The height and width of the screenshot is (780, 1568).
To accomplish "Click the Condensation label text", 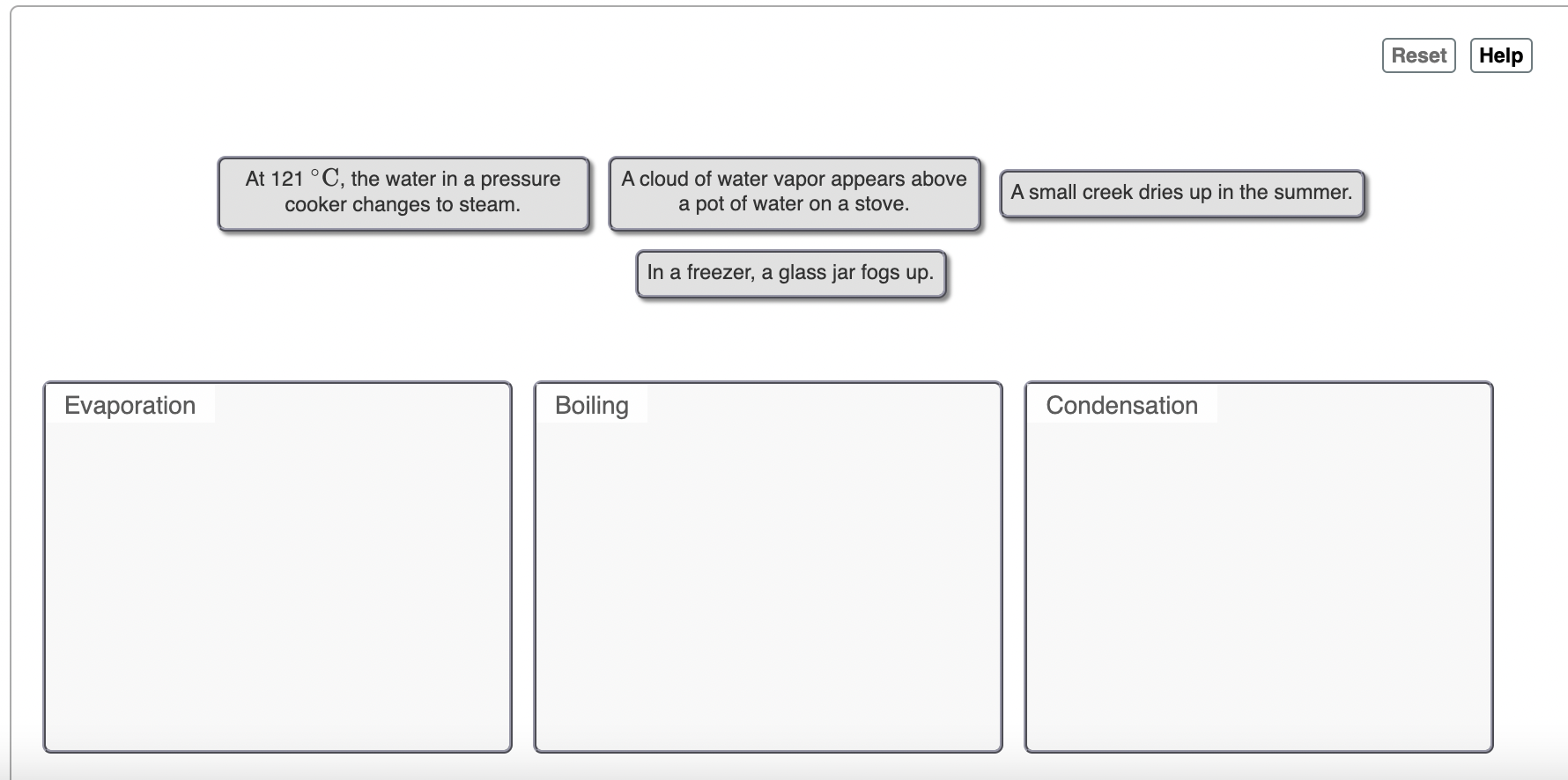I will pyautogui.click(x=1121, y=405).
